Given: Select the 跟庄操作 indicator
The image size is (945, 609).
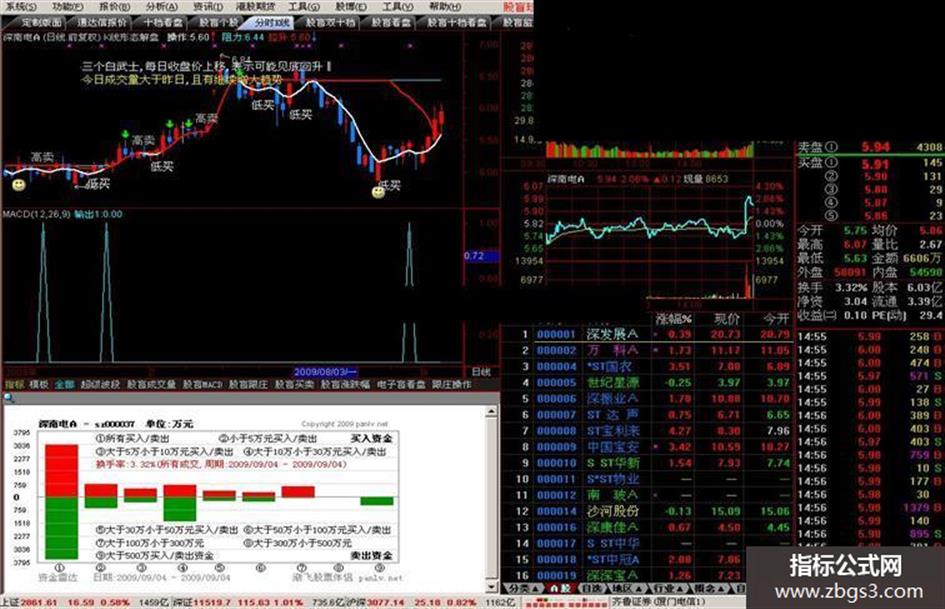Looking at the screenshot, I should 451,384.
